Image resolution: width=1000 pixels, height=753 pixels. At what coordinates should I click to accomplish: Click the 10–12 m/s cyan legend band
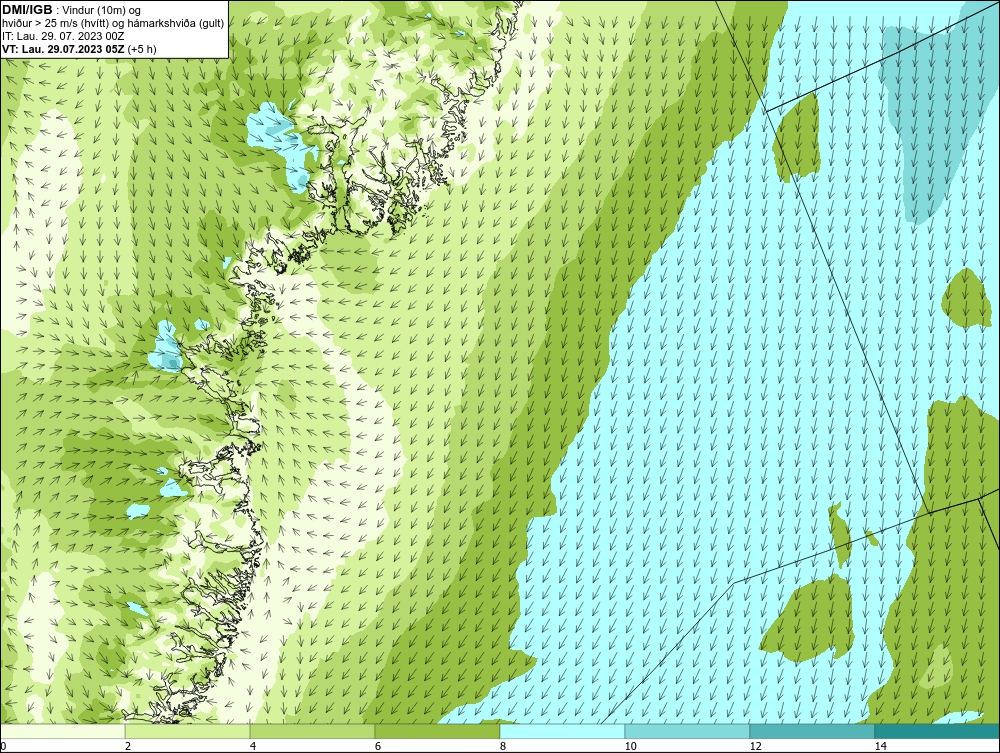pyautogui.click(x=688, y=731)
